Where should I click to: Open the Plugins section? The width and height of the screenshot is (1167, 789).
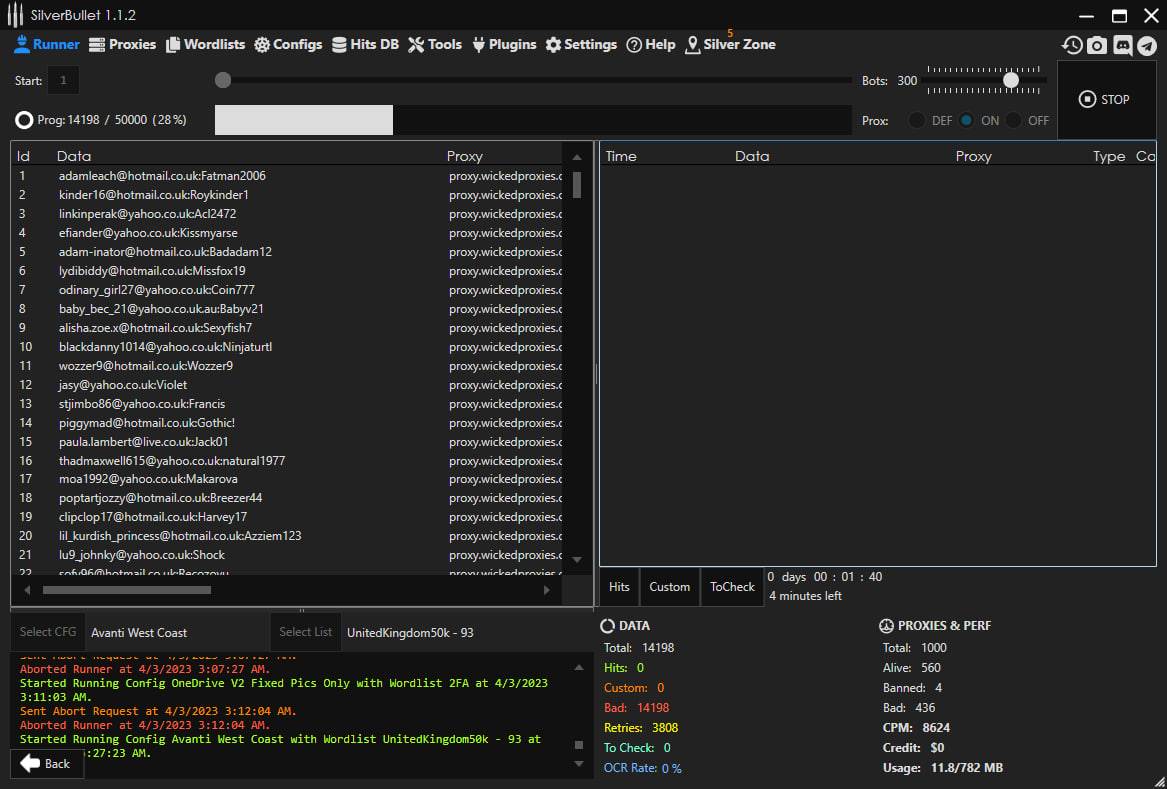click(x=503, y=44)
